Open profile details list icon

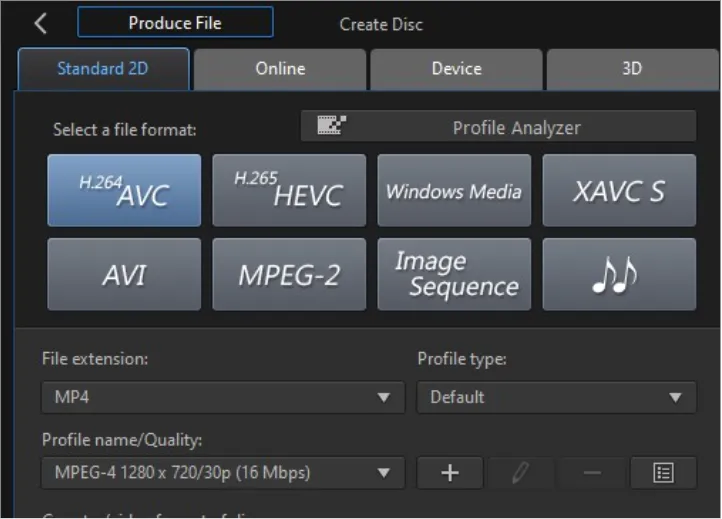664,473
